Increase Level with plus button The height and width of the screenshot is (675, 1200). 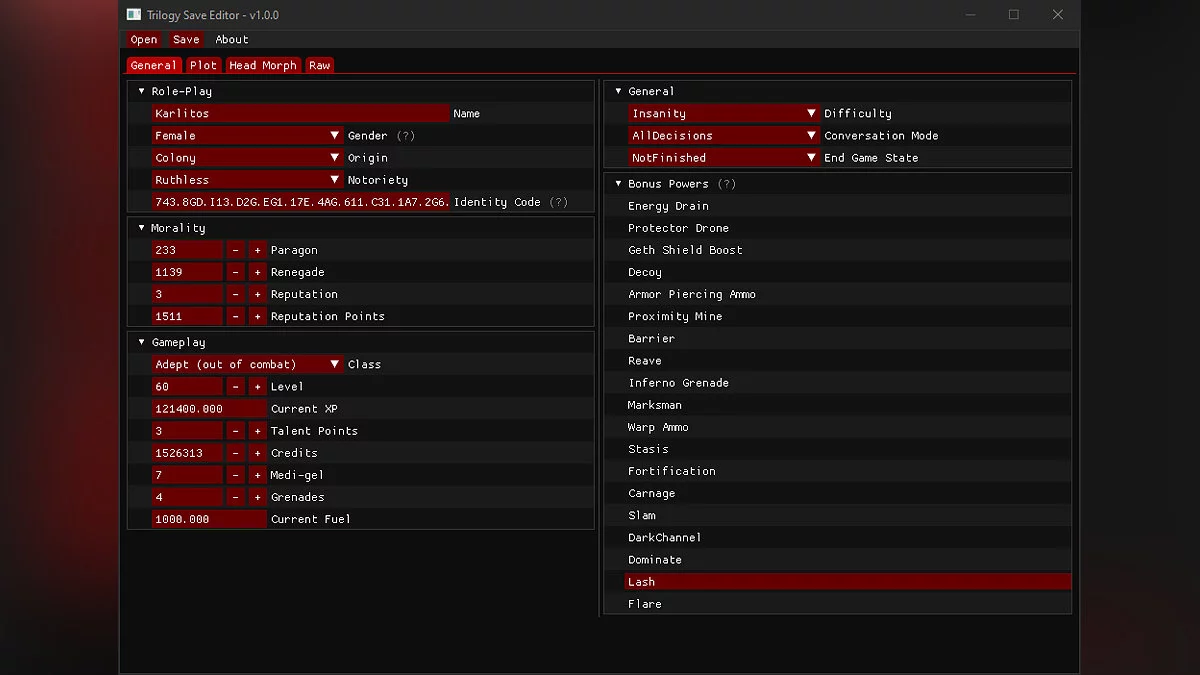point(257,387)
